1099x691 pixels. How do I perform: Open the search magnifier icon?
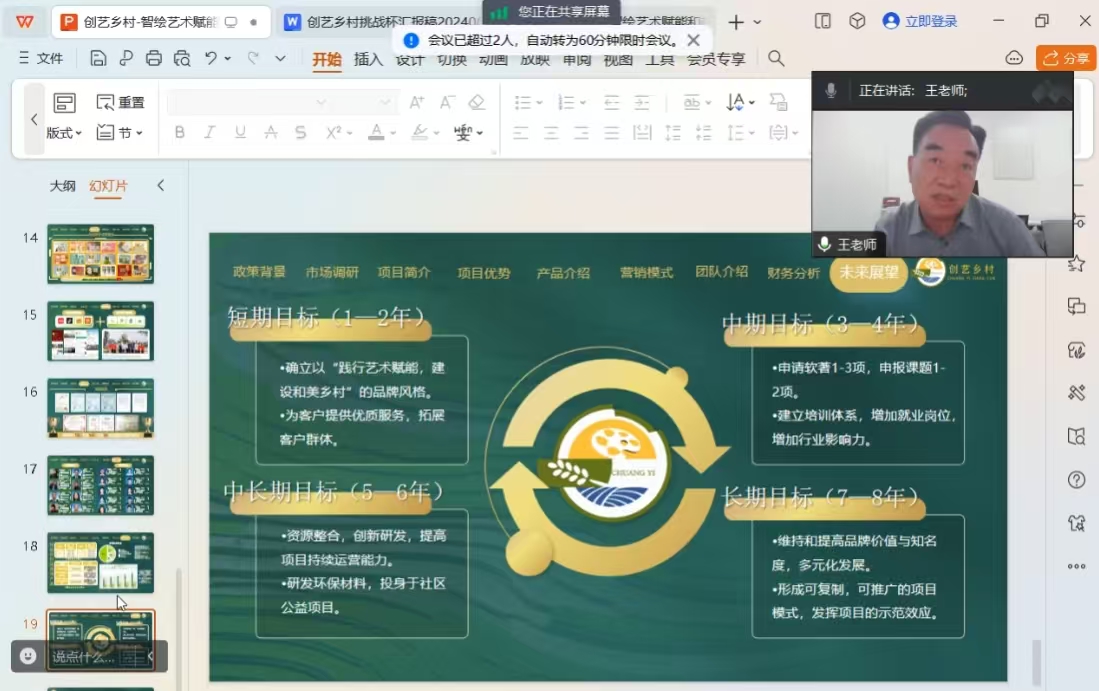coord(776,59)
